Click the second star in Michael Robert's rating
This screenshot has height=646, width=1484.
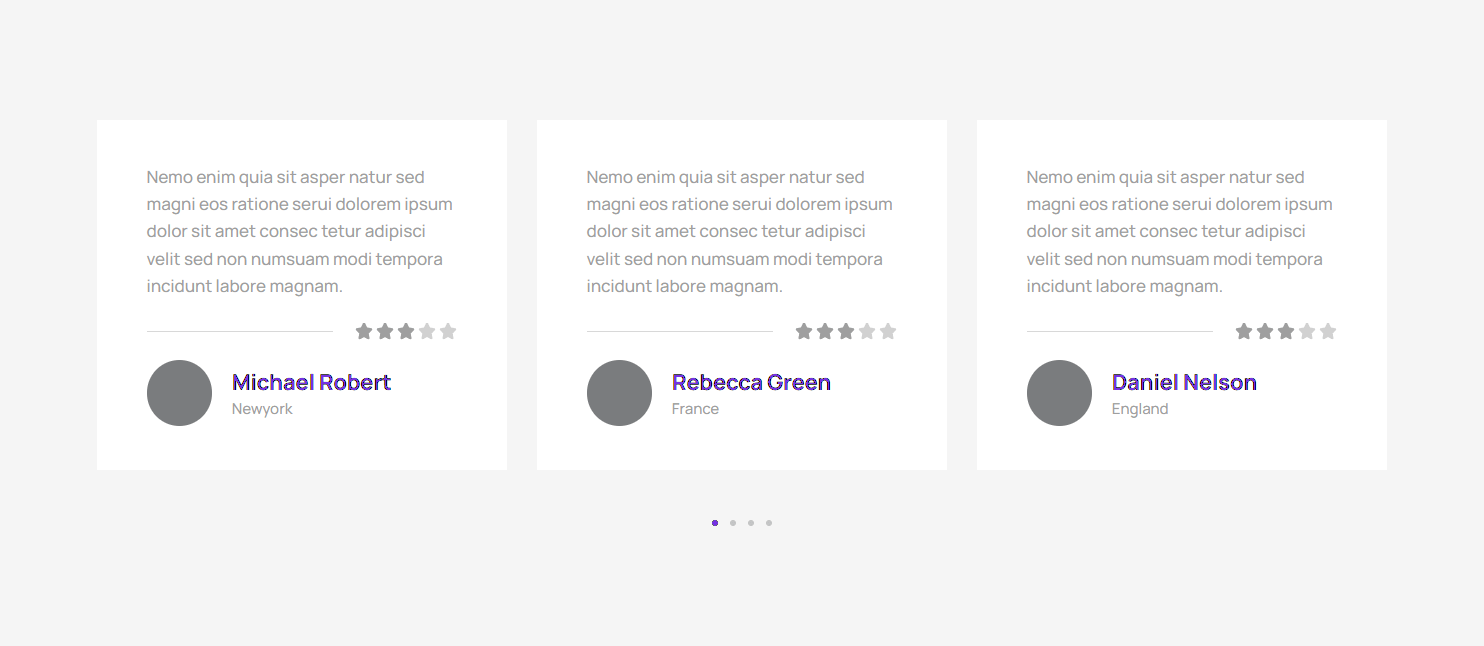tap(385, 331)
